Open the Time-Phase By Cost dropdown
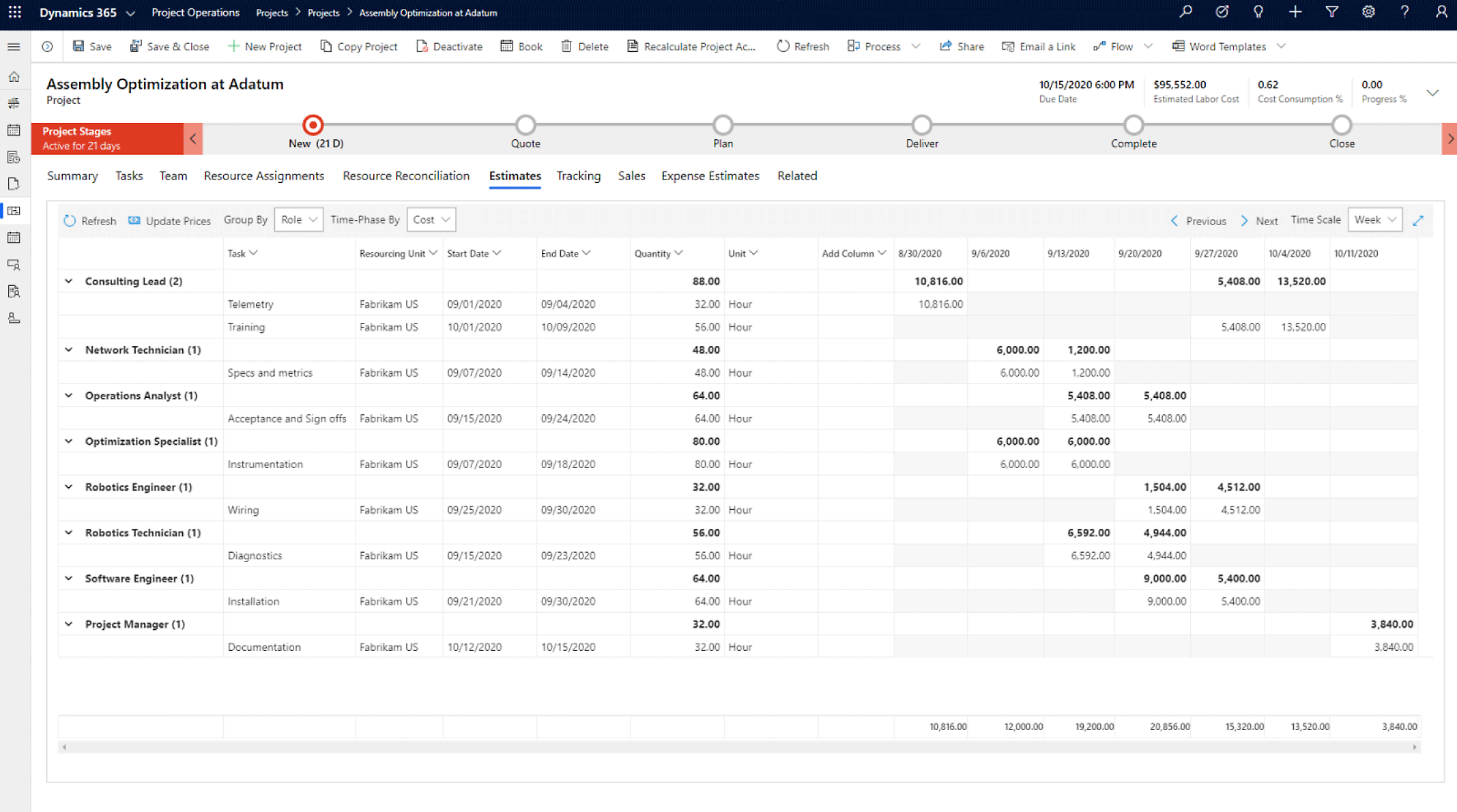Viewport: 1457px width, 812px height. tap(431, 219)
